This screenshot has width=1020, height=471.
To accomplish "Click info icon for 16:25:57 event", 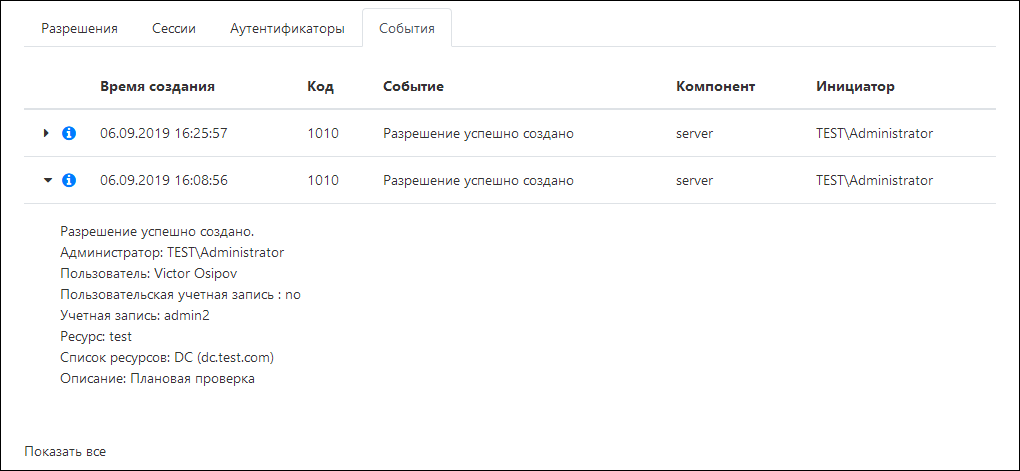I will (69, 133).
